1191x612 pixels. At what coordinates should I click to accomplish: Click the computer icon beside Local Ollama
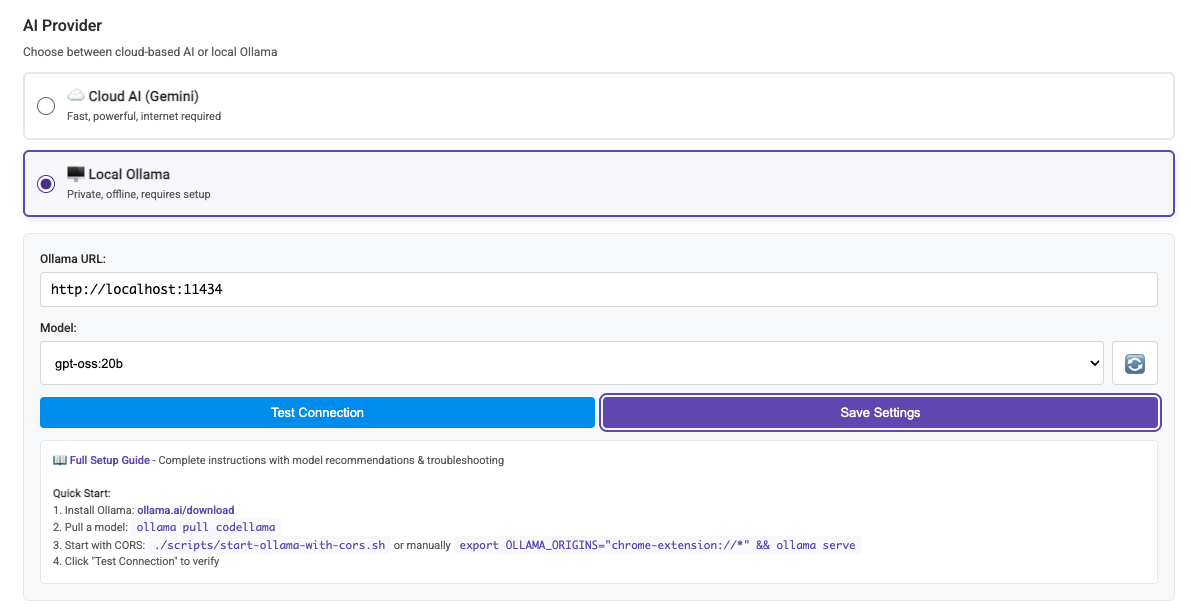click(76, 173)
